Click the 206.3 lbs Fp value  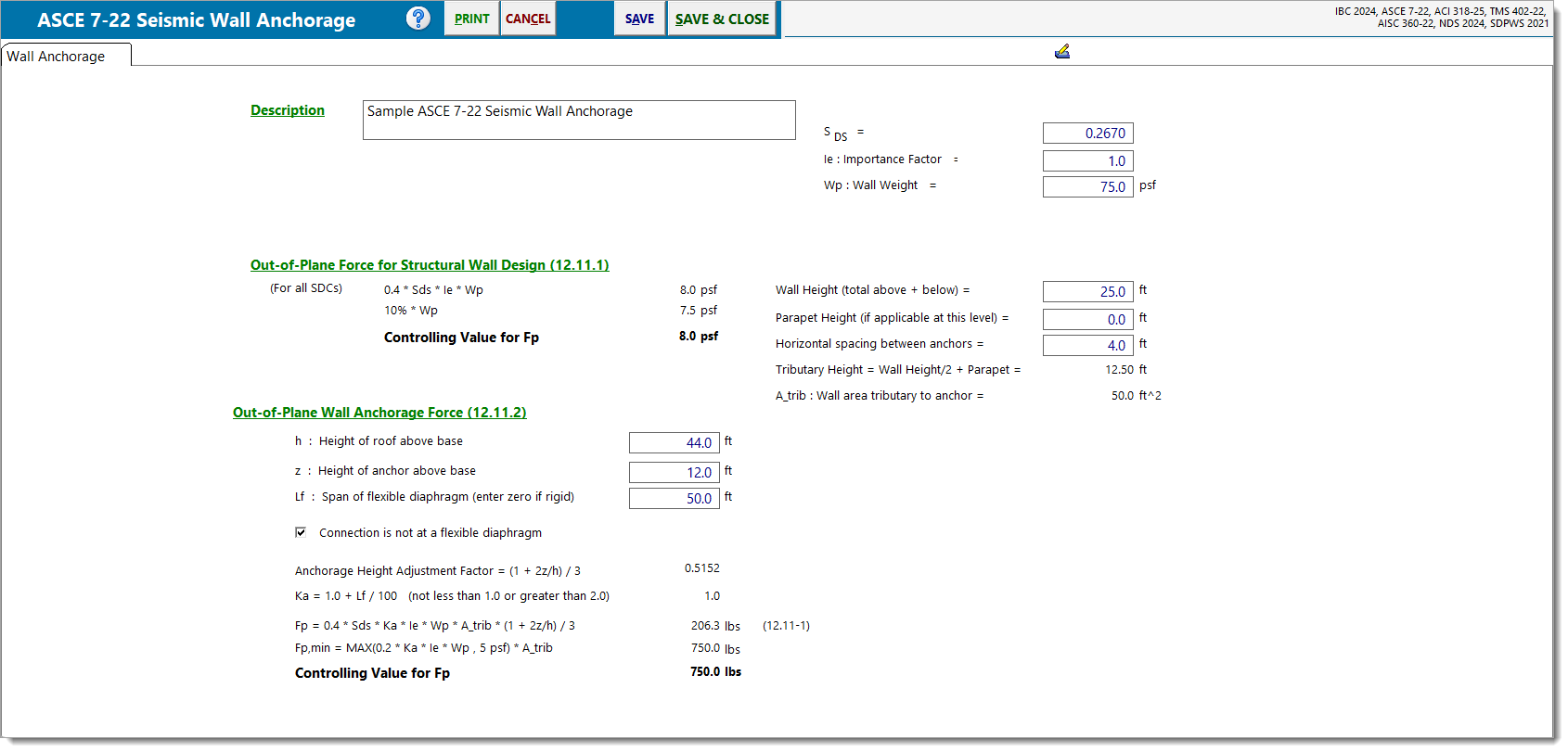point(715,626)
